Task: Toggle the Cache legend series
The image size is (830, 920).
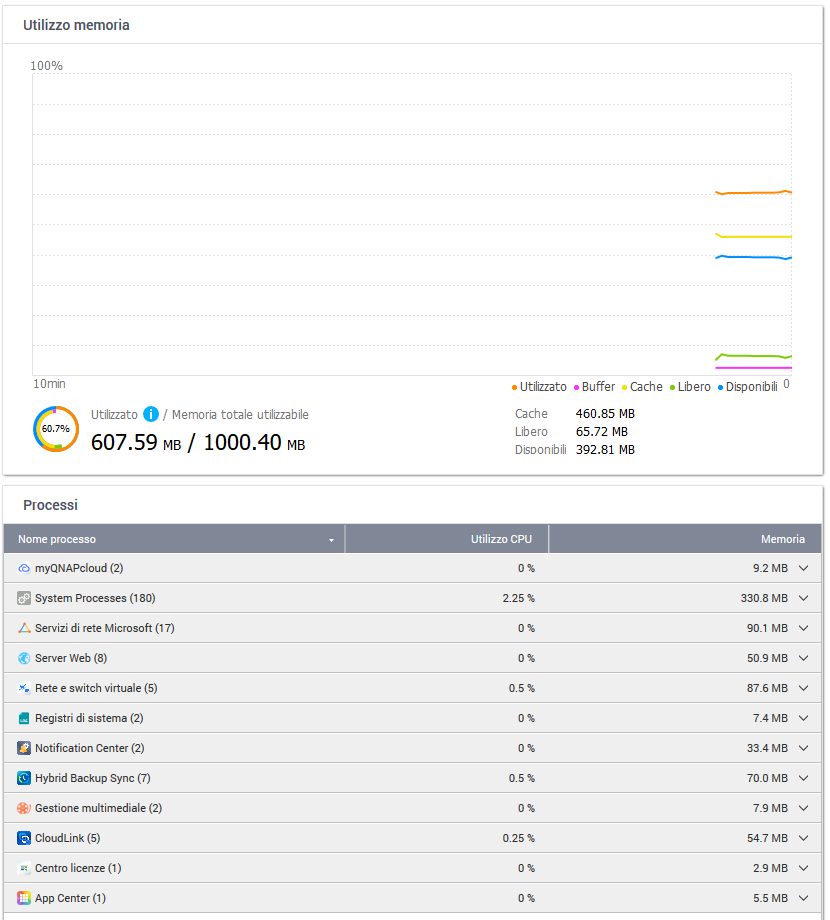Action: pyautogui.click(x=645, y=387)
